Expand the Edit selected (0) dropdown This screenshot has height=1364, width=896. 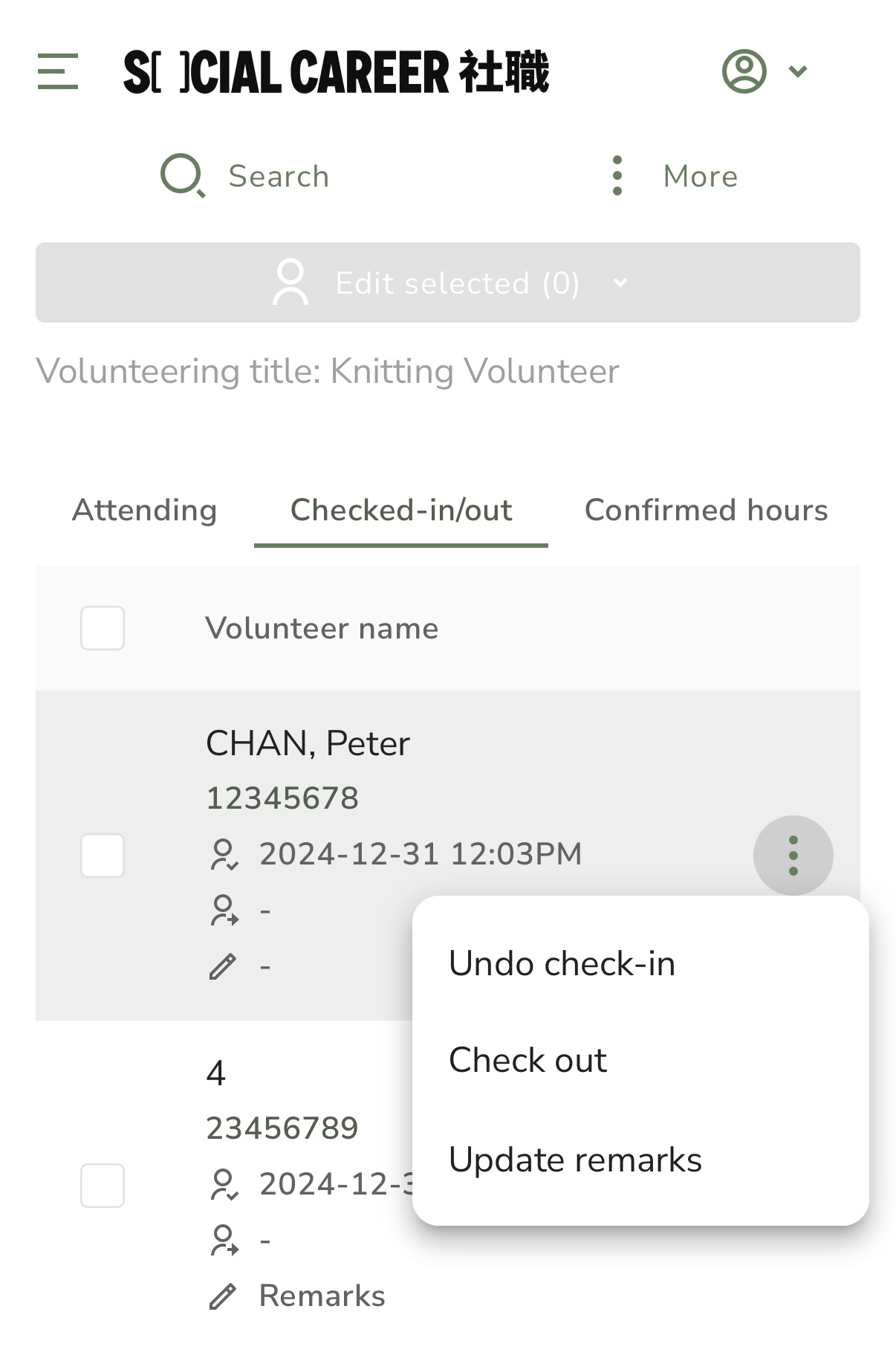(x=448, y=282)
